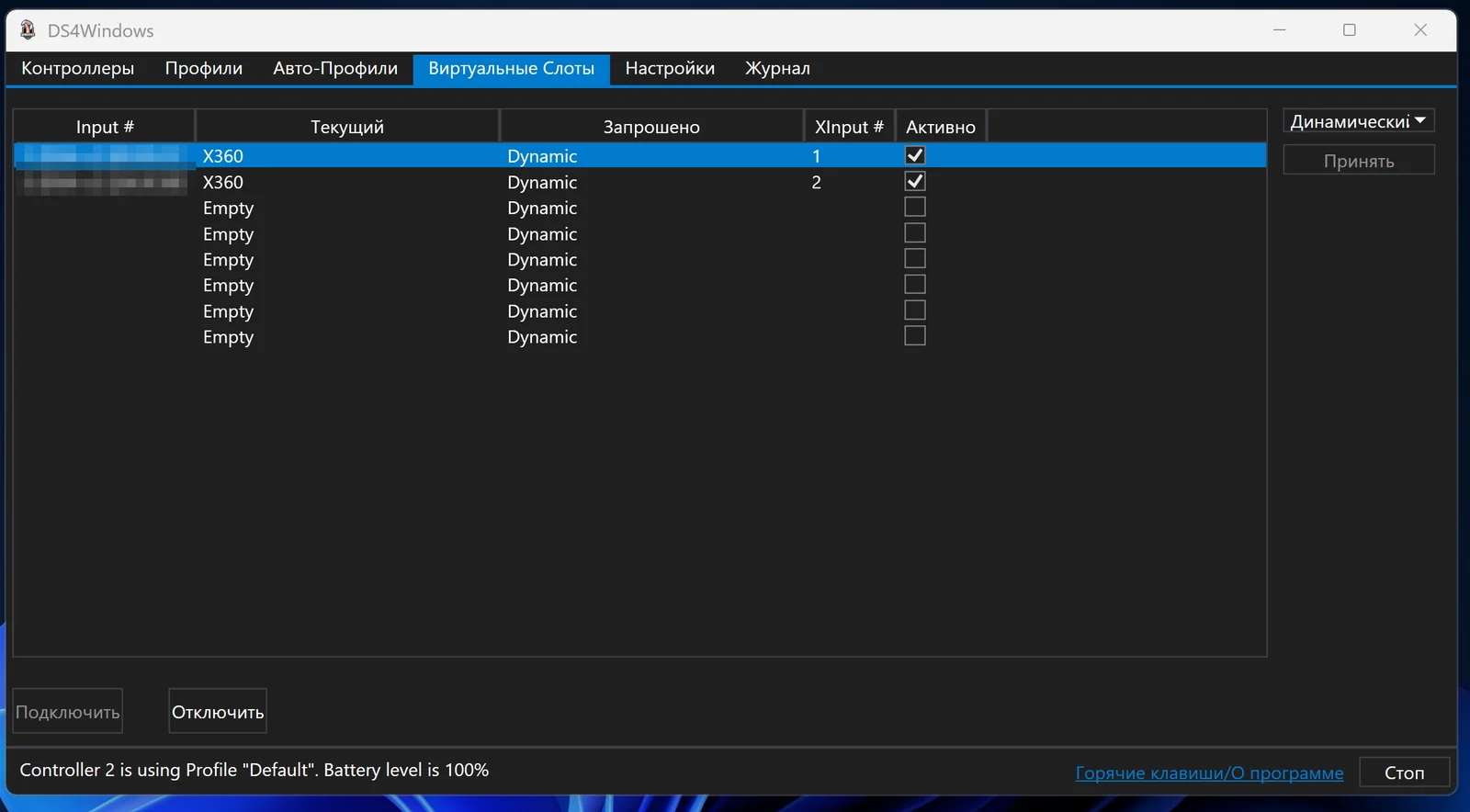This screenshot has width=1470, height=812.
Task: Click the Запрошено column header
Action: pos(651,127)
